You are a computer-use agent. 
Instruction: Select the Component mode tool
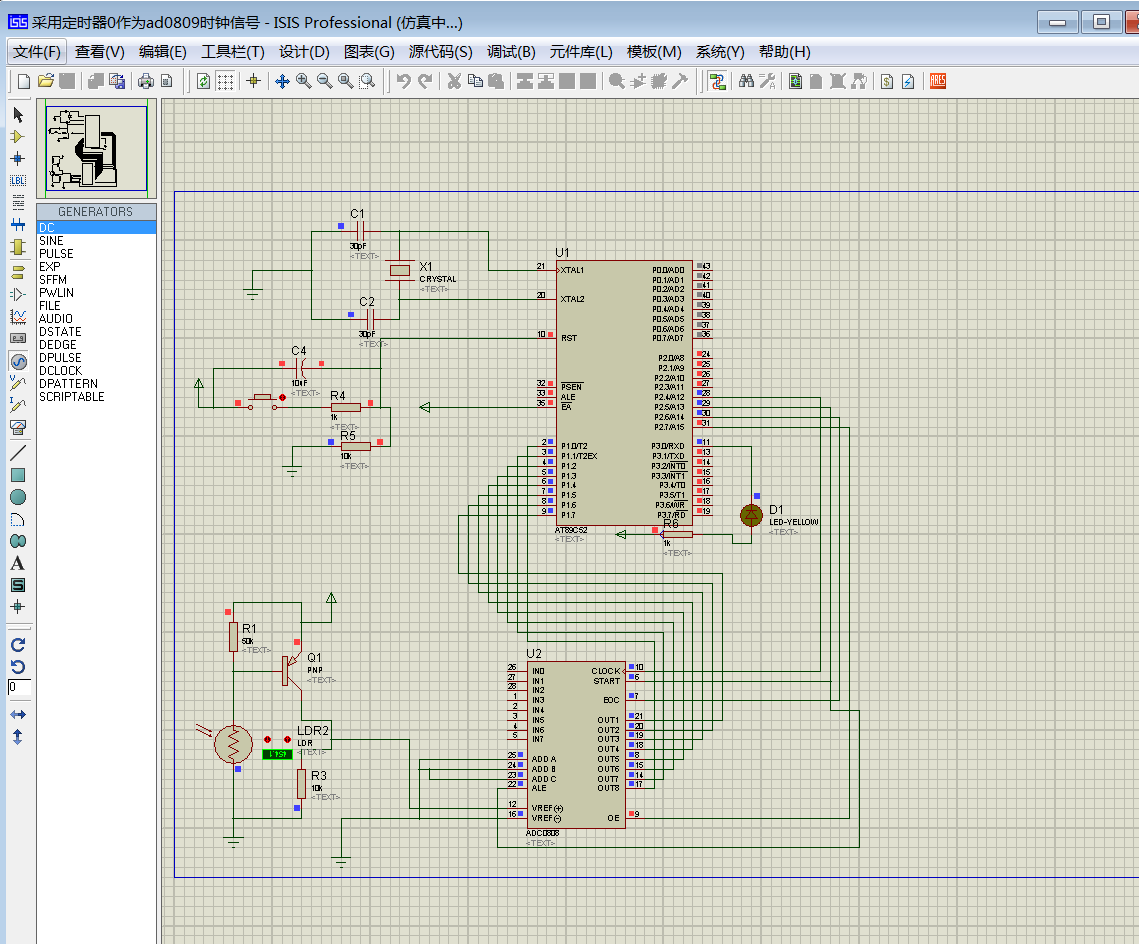point(18,137)
